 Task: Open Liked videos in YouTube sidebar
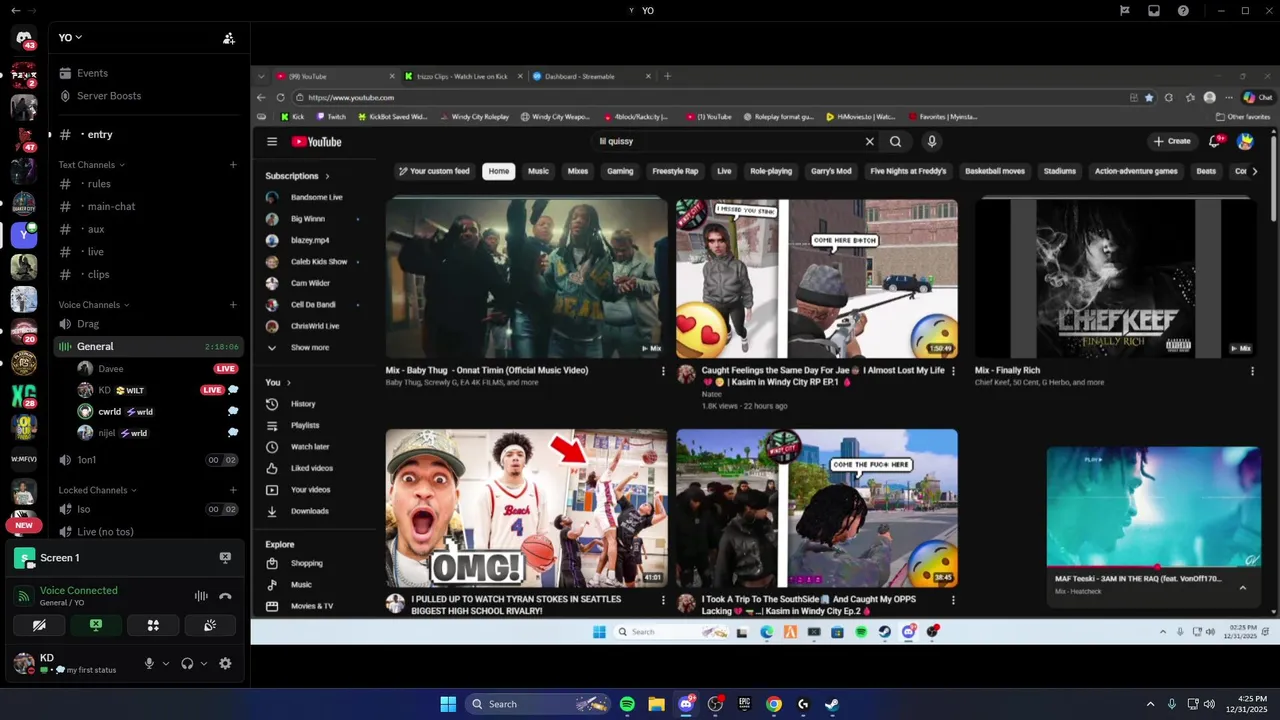pyautogui.click(x=311, y=468)
